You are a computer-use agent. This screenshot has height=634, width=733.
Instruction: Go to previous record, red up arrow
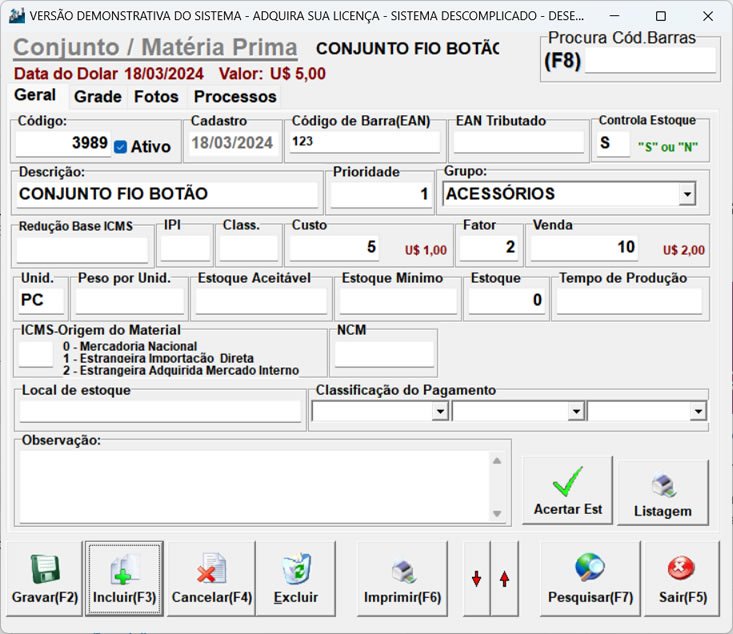[504, 579]
